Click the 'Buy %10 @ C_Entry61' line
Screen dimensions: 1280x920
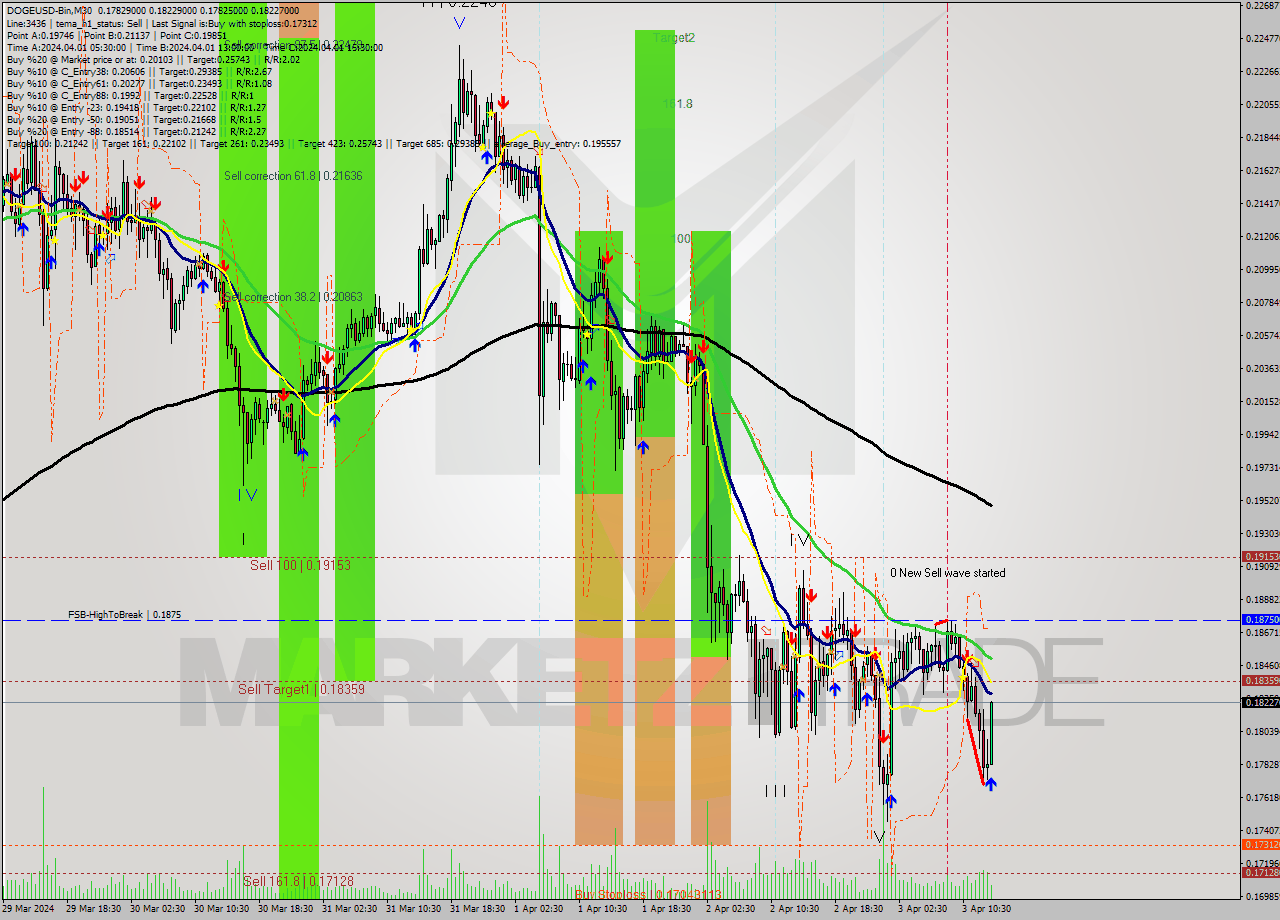click(x=139, y=83)
